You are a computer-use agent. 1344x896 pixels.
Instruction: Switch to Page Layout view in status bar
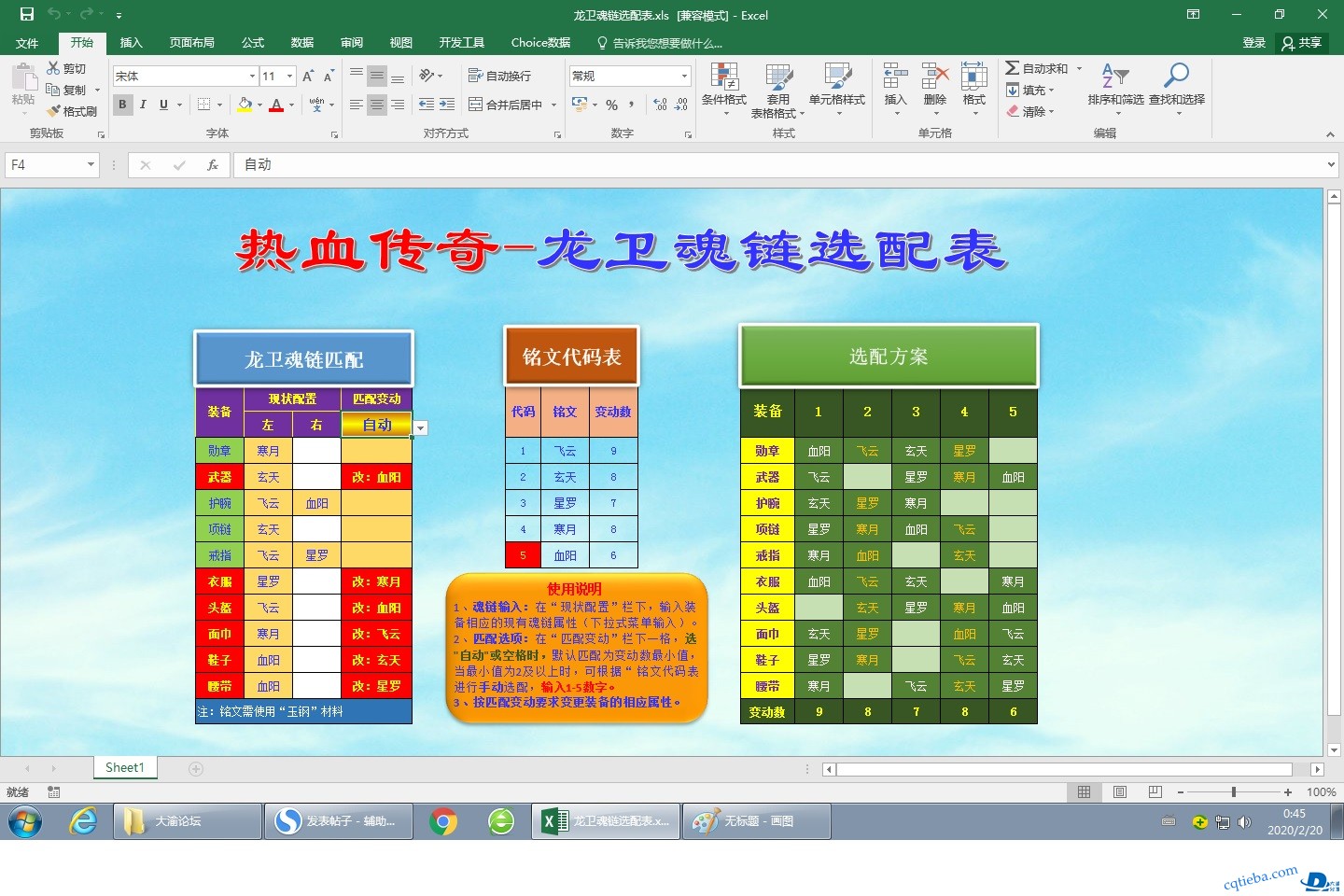point(1120,792)
